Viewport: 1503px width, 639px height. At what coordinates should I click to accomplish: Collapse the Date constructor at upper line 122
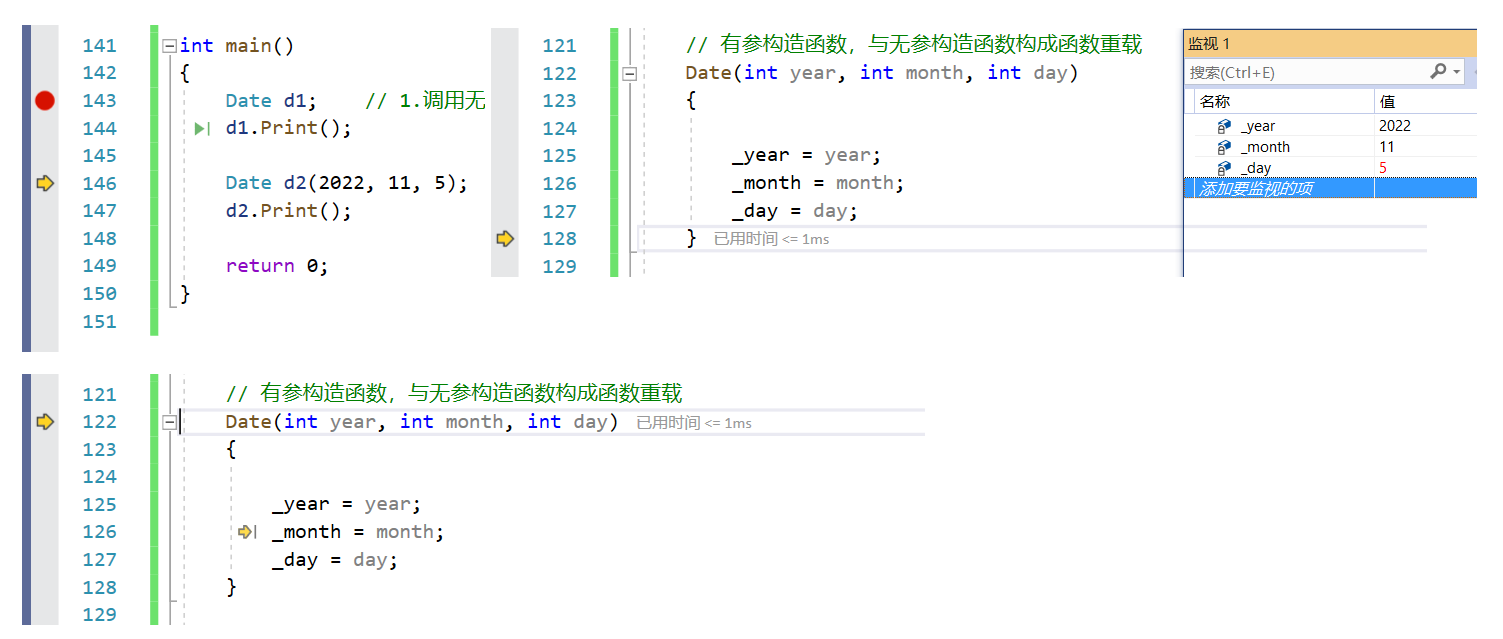(629, 73)
